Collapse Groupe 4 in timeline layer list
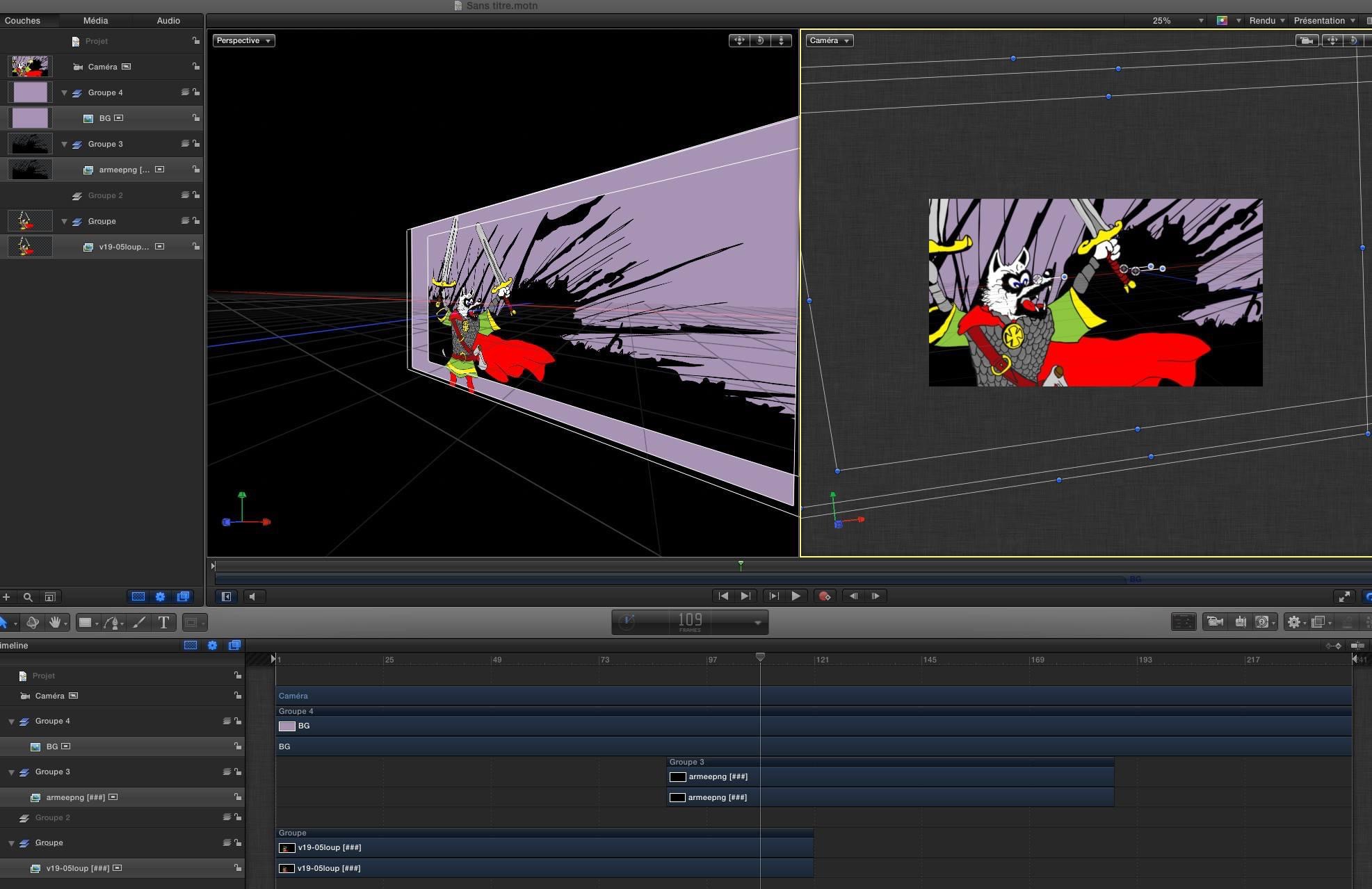 (x=11, y=721)
